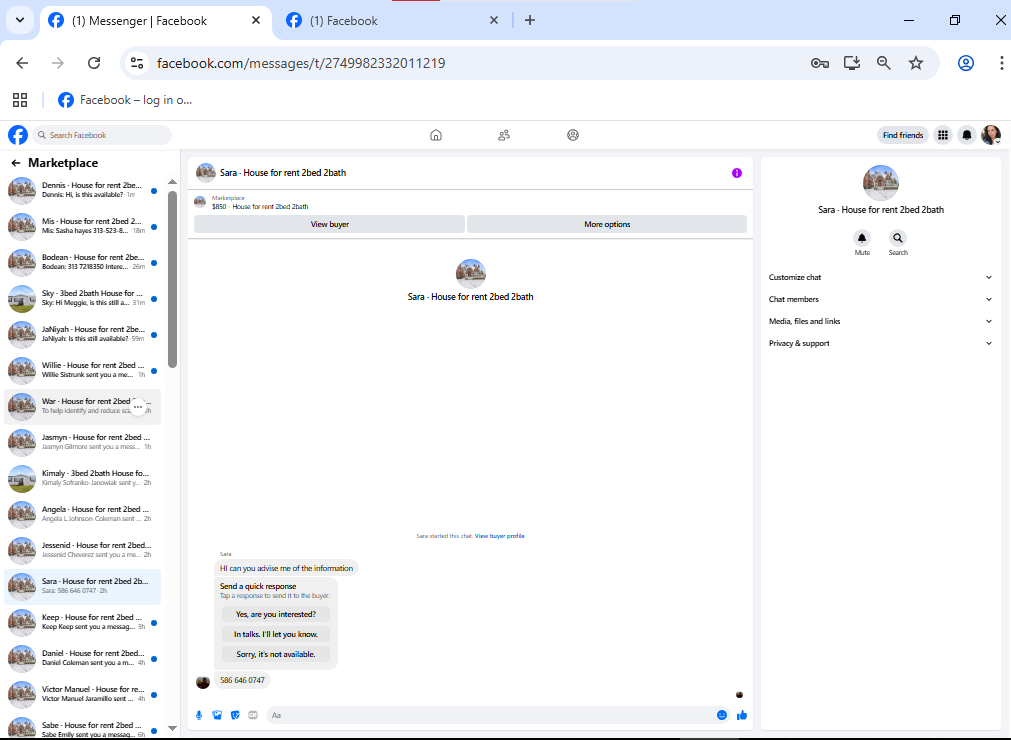Open the account profile picture menu
Image resolution: width=1011 pixels, height=740 pixels.
991,135
